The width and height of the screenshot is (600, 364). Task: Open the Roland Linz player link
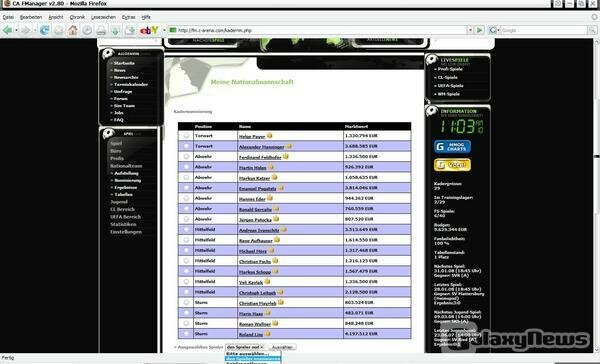tap(251, 335)
